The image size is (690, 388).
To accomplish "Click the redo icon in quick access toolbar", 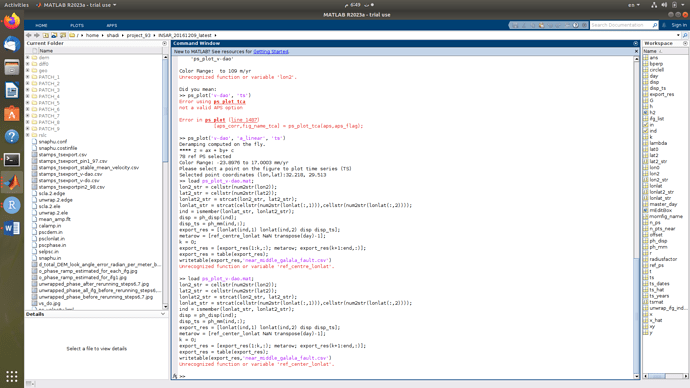I will 558,25.
